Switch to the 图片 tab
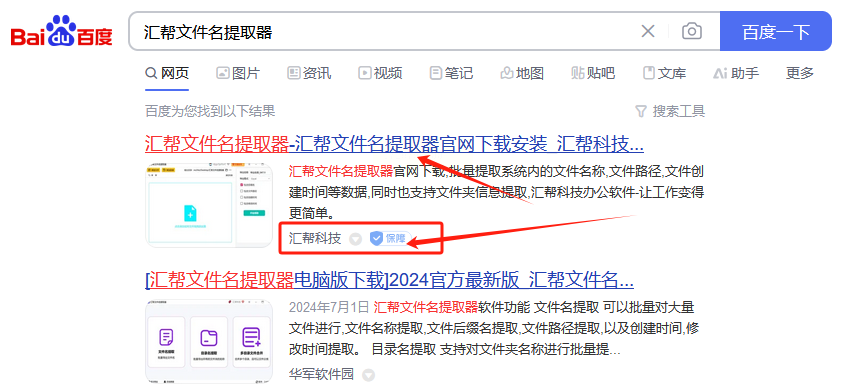846x388 pixels. (x=238, y=73)
